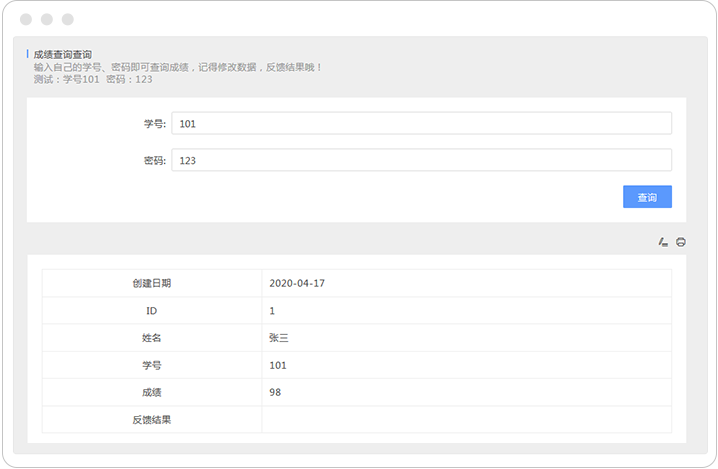Image resolution: width=718 pixels, height=469 pixels.
Task: Click the 姓名 label cell
Action: [151, 338]
